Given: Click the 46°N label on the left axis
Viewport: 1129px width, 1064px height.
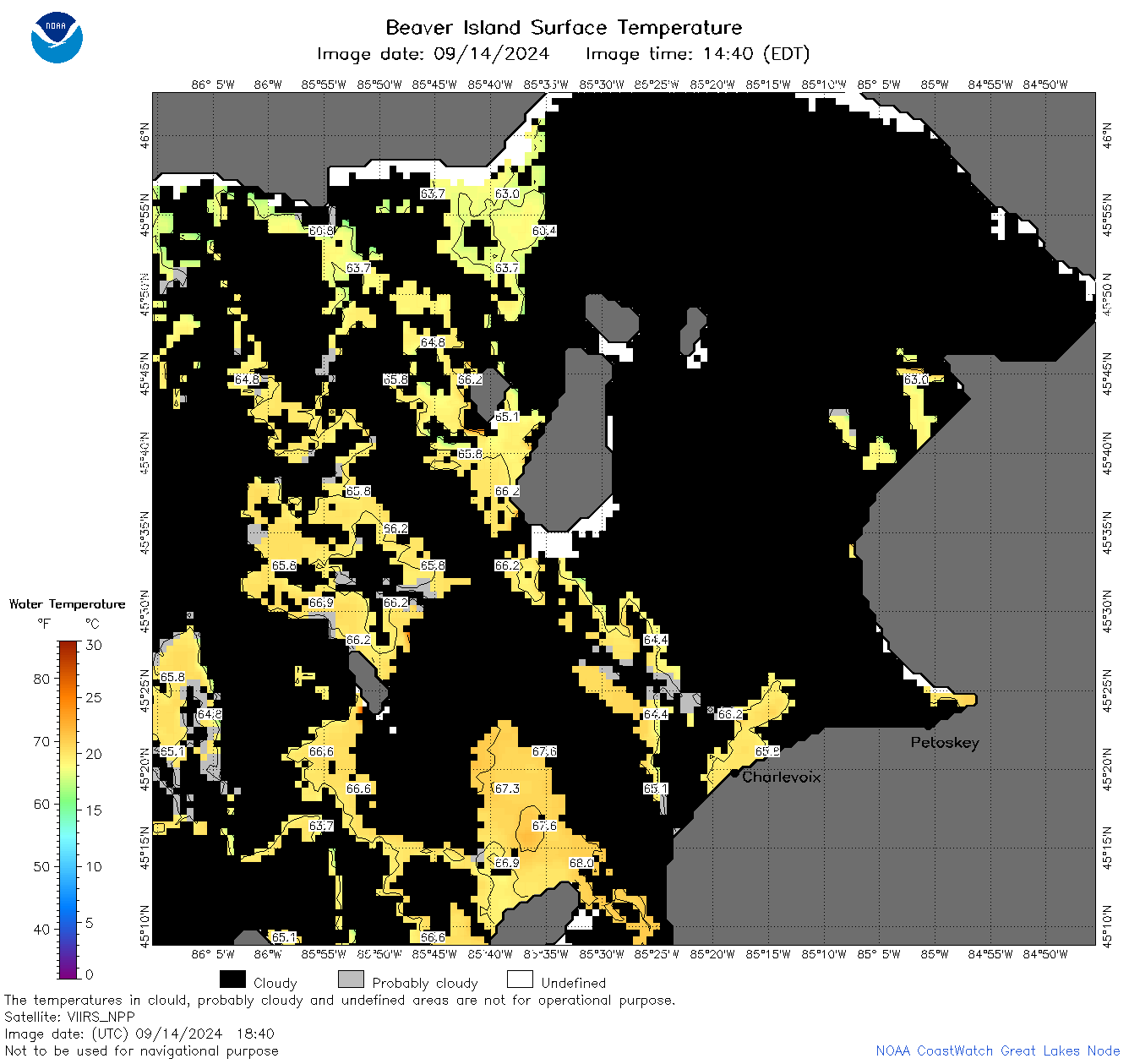Looking at the screenshot, I should [145, 134].
